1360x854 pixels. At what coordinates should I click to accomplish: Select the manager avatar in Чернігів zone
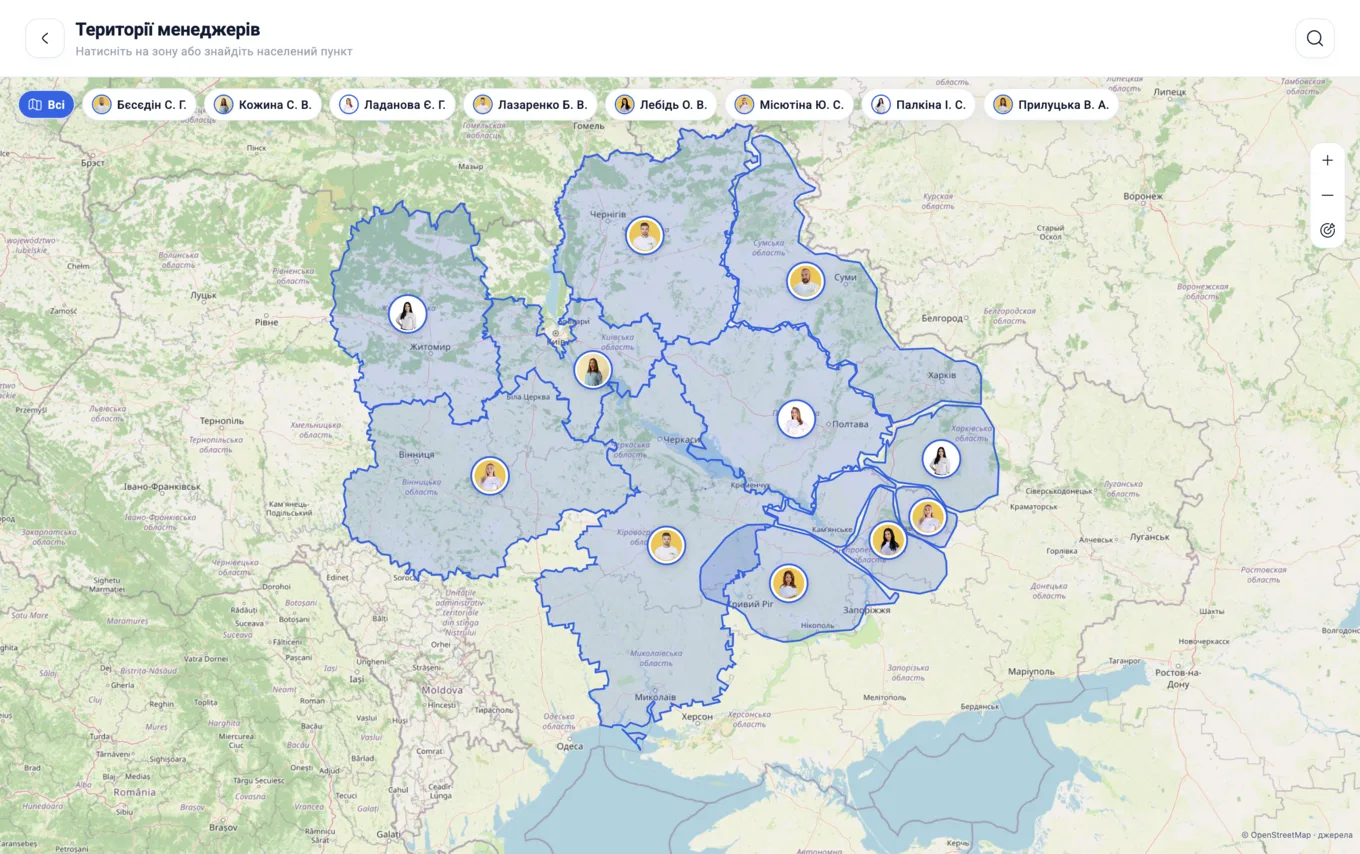645,236
